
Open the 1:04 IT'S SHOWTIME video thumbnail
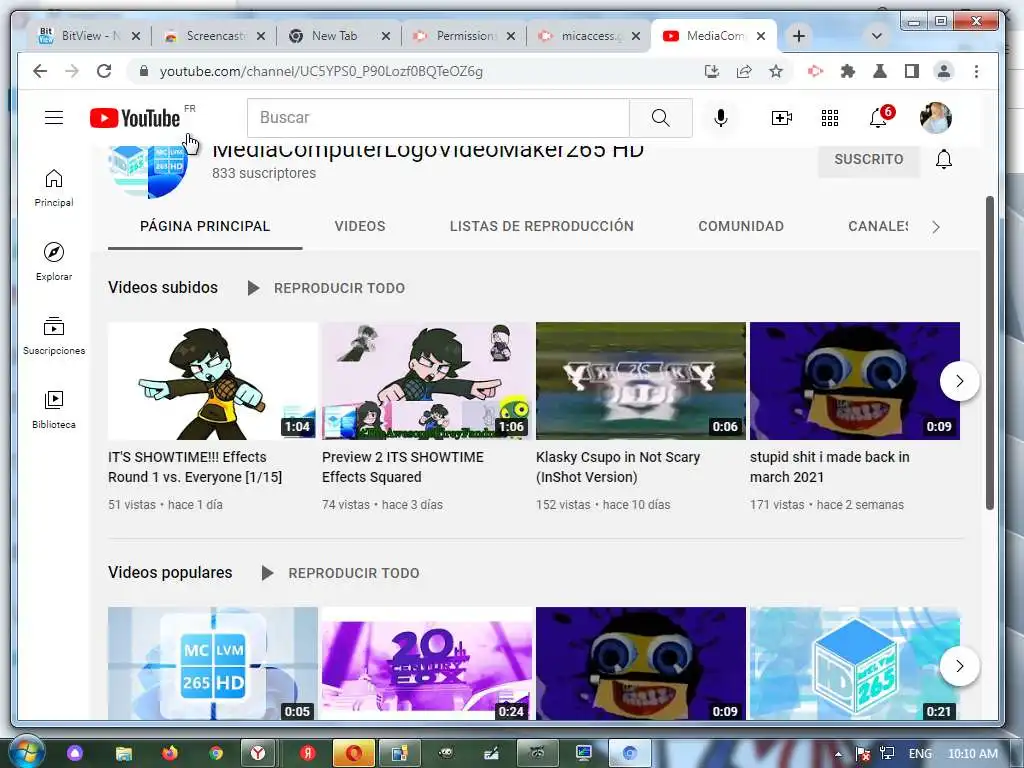tap(213, 381)
